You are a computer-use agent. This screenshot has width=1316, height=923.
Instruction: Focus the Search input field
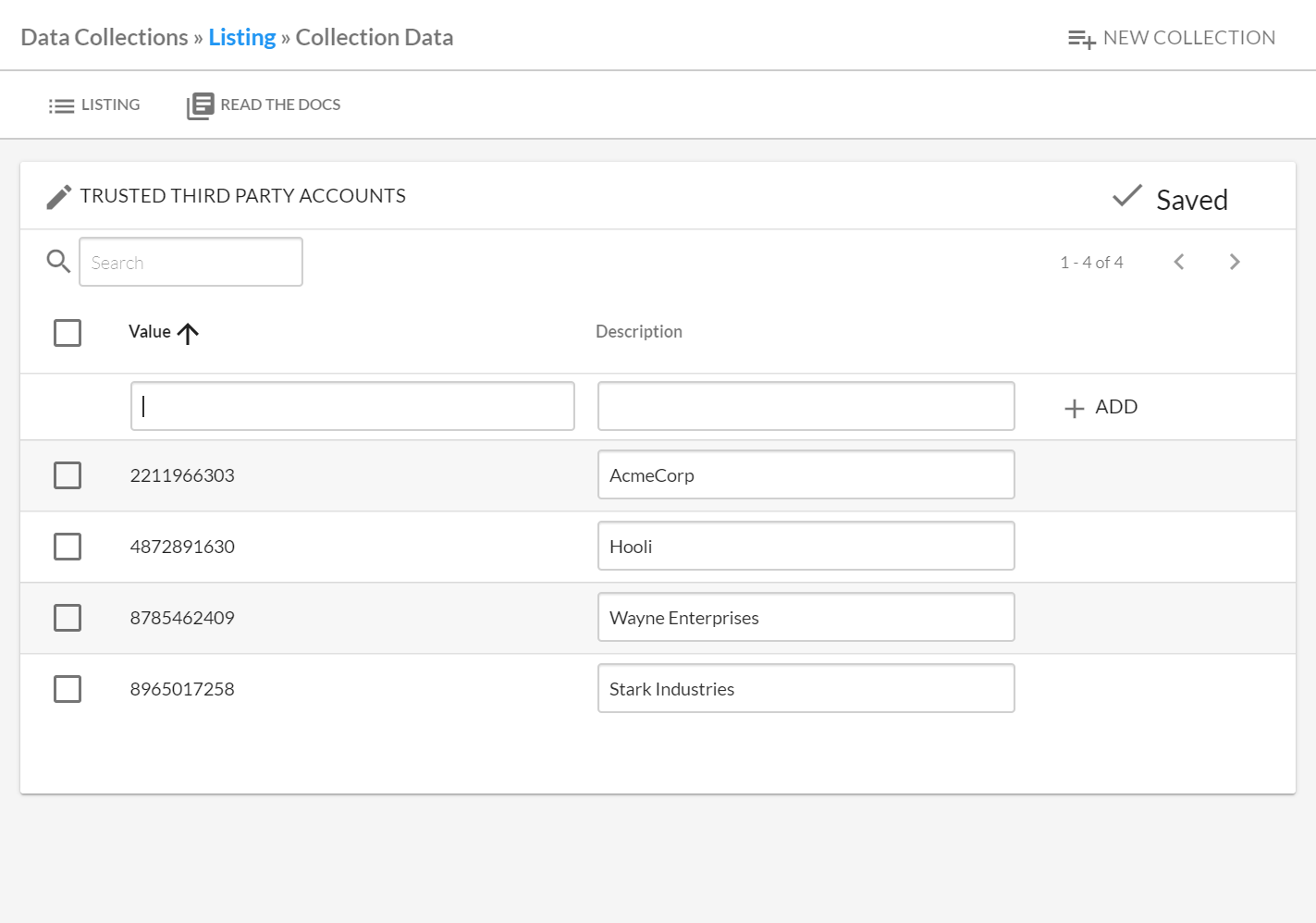pyautogui.click(x=191, y=262)
